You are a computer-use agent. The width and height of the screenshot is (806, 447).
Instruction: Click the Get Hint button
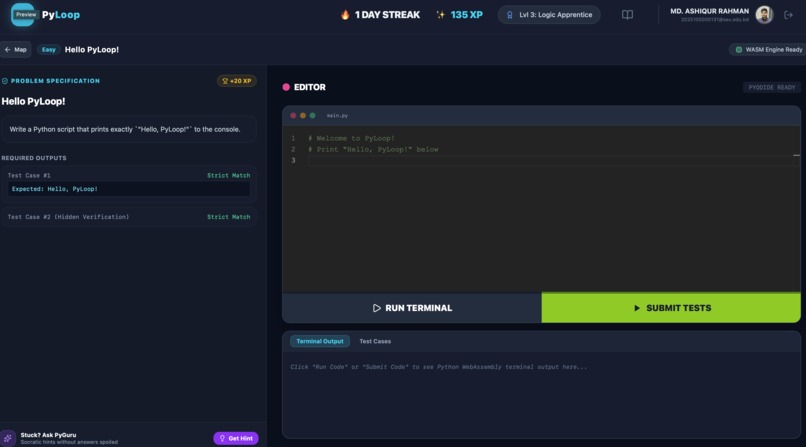pyautogui.click(x=236, y=438)
